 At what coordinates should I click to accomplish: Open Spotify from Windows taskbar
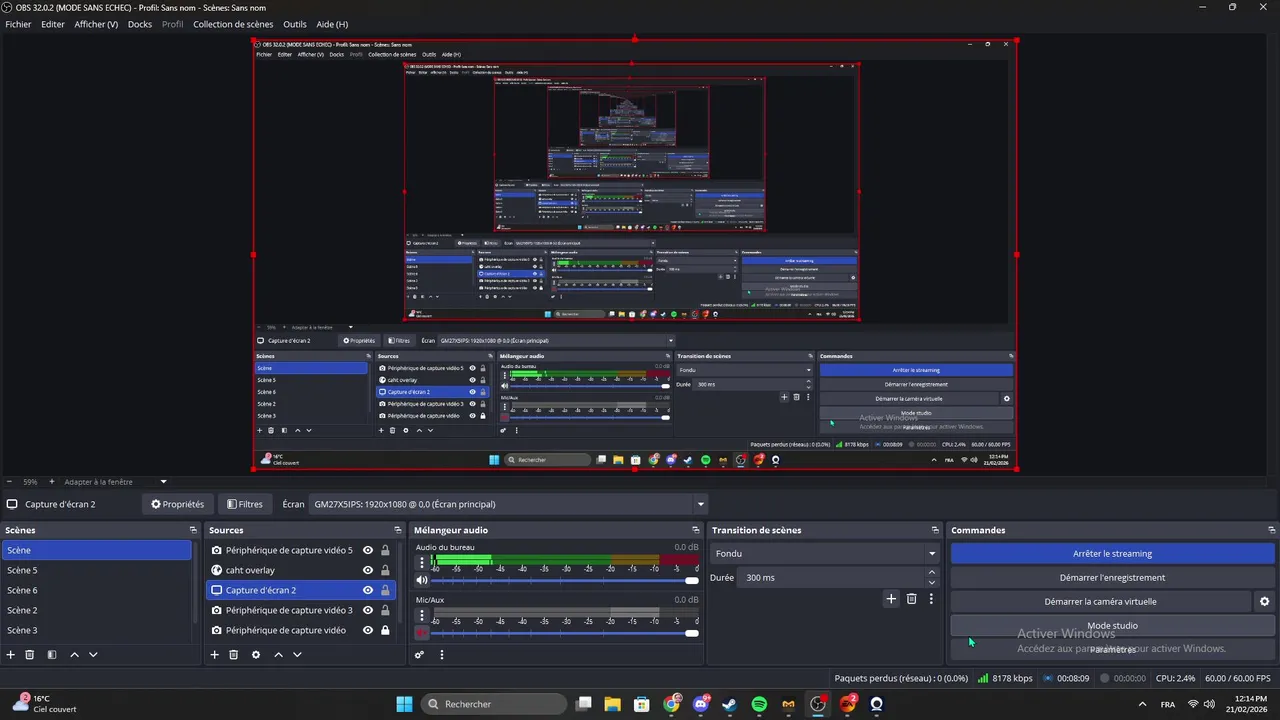click(x=759, y=704)
